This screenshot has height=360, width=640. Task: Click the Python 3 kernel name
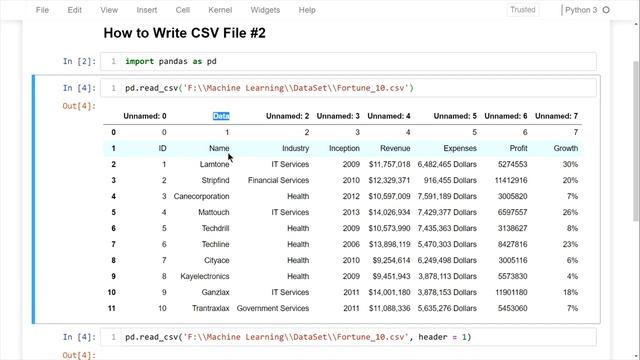tap(581, 10)
